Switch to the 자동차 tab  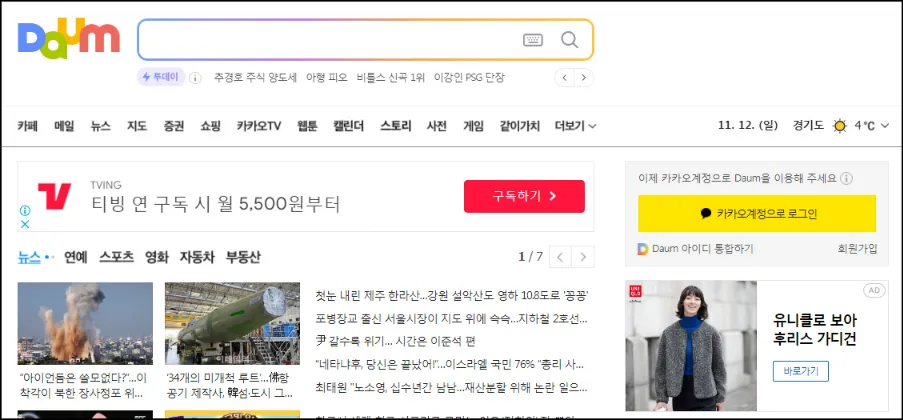pos(197,257)
